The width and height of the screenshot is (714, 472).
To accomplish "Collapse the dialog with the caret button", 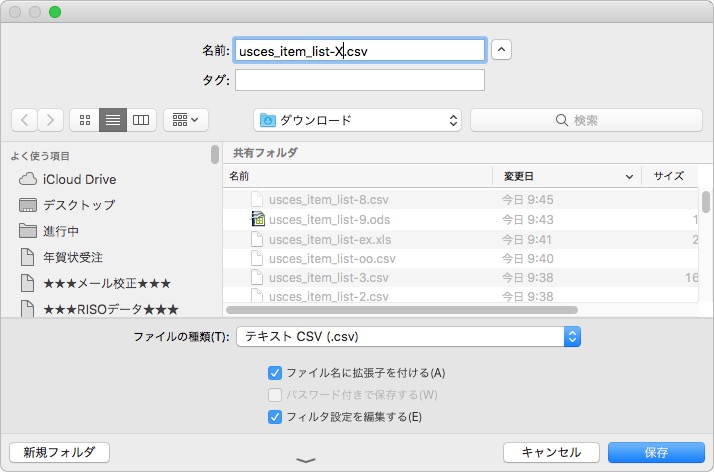I will [501, 50].
